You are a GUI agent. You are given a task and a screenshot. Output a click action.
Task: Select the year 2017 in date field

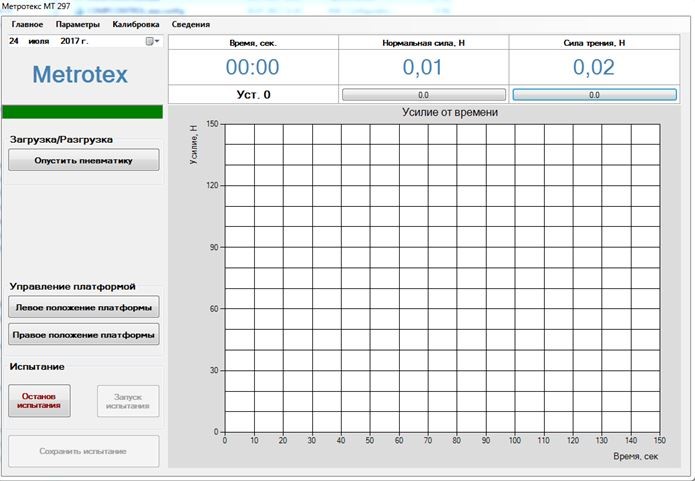(x=74, y=41)
